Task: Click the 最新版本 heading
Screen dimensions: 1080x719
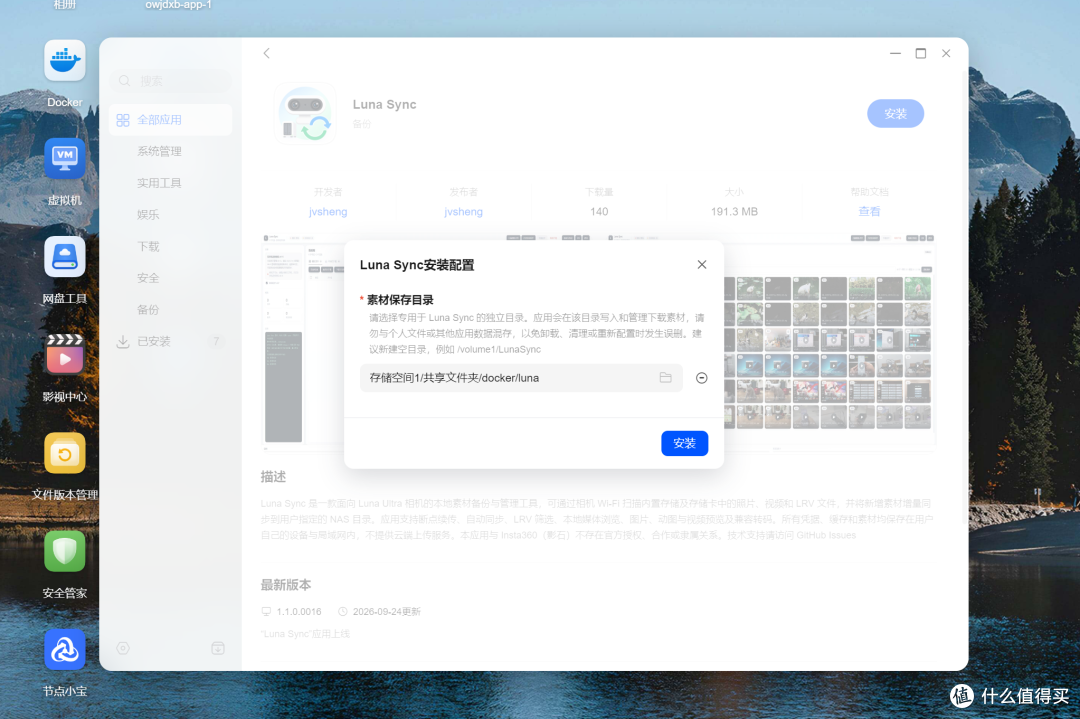Action: [x=286, y=585]
